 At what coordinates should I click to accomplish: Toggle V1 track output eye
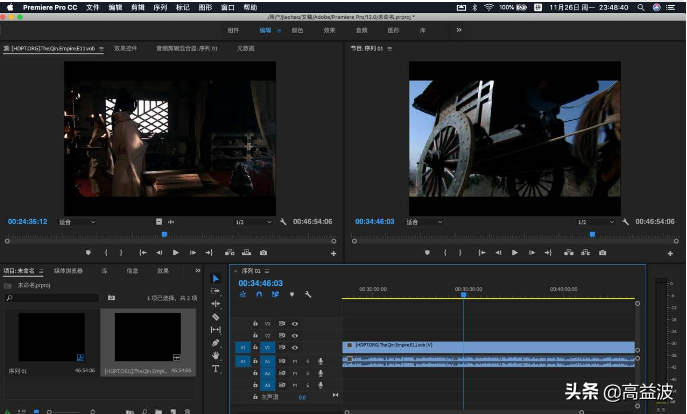tap(295, 347)
